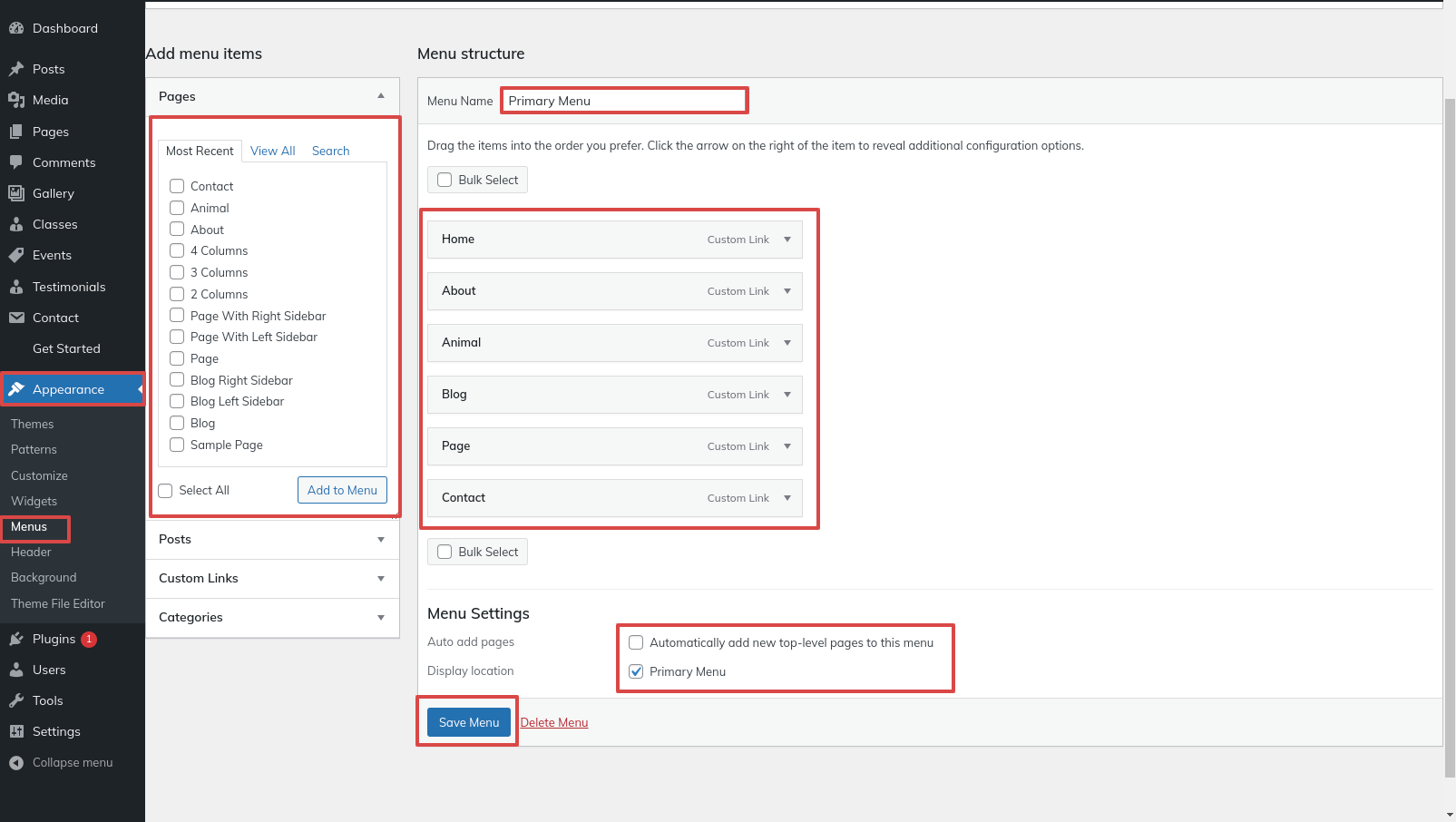Expand the Contact menu item options
This screenshot has width=1456, height=822.
click(x=787, y=498)
